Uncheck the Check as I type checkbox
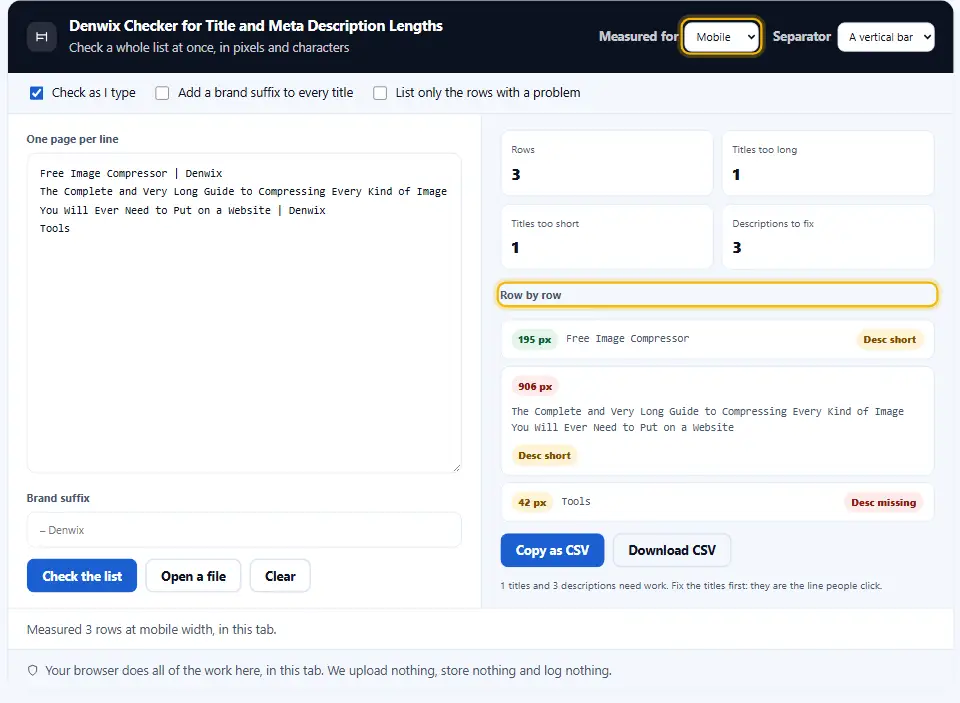 (x=37, y=93)
